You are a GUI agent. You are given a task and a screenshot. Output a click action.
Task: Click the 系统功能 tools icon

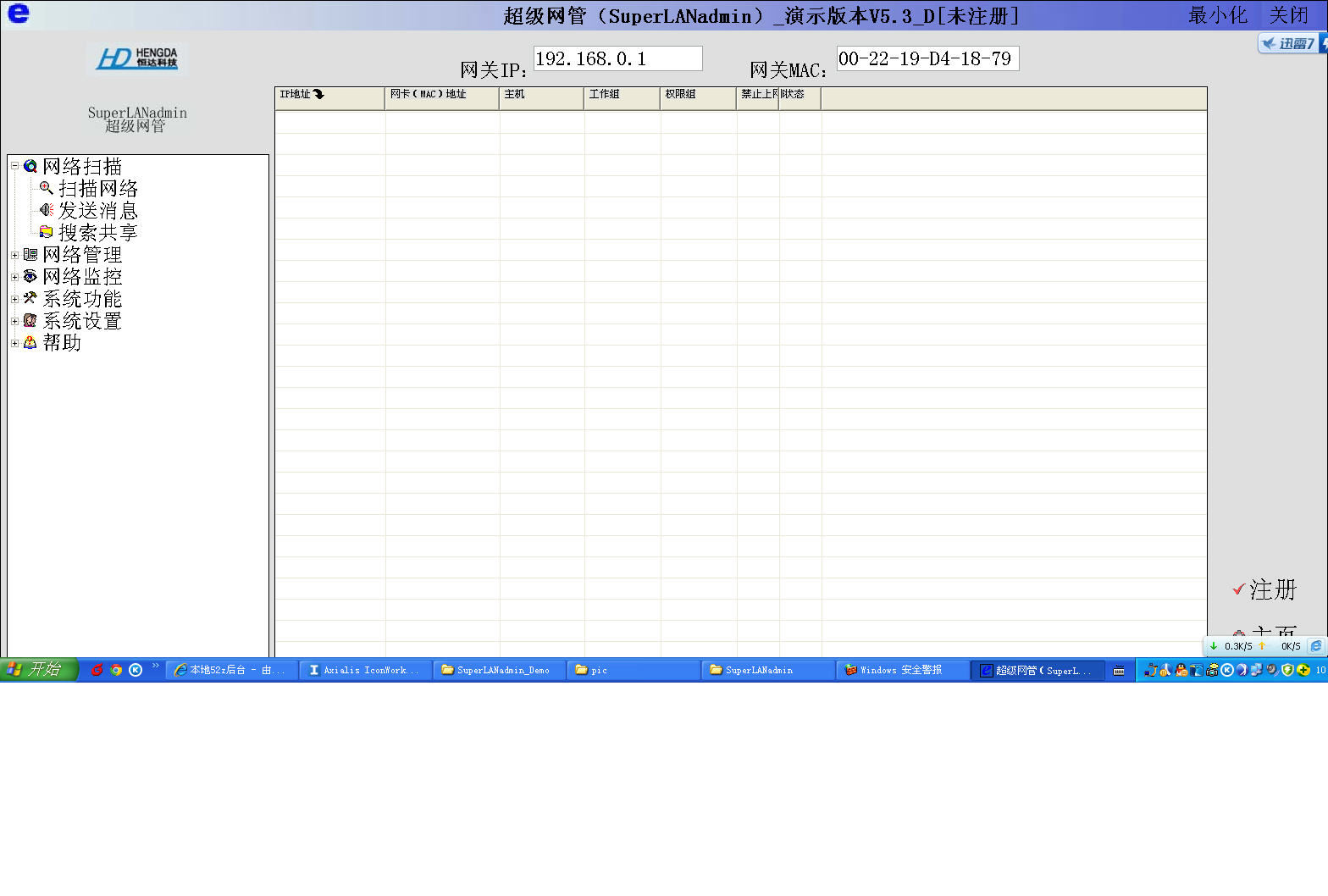click(30, 298)
